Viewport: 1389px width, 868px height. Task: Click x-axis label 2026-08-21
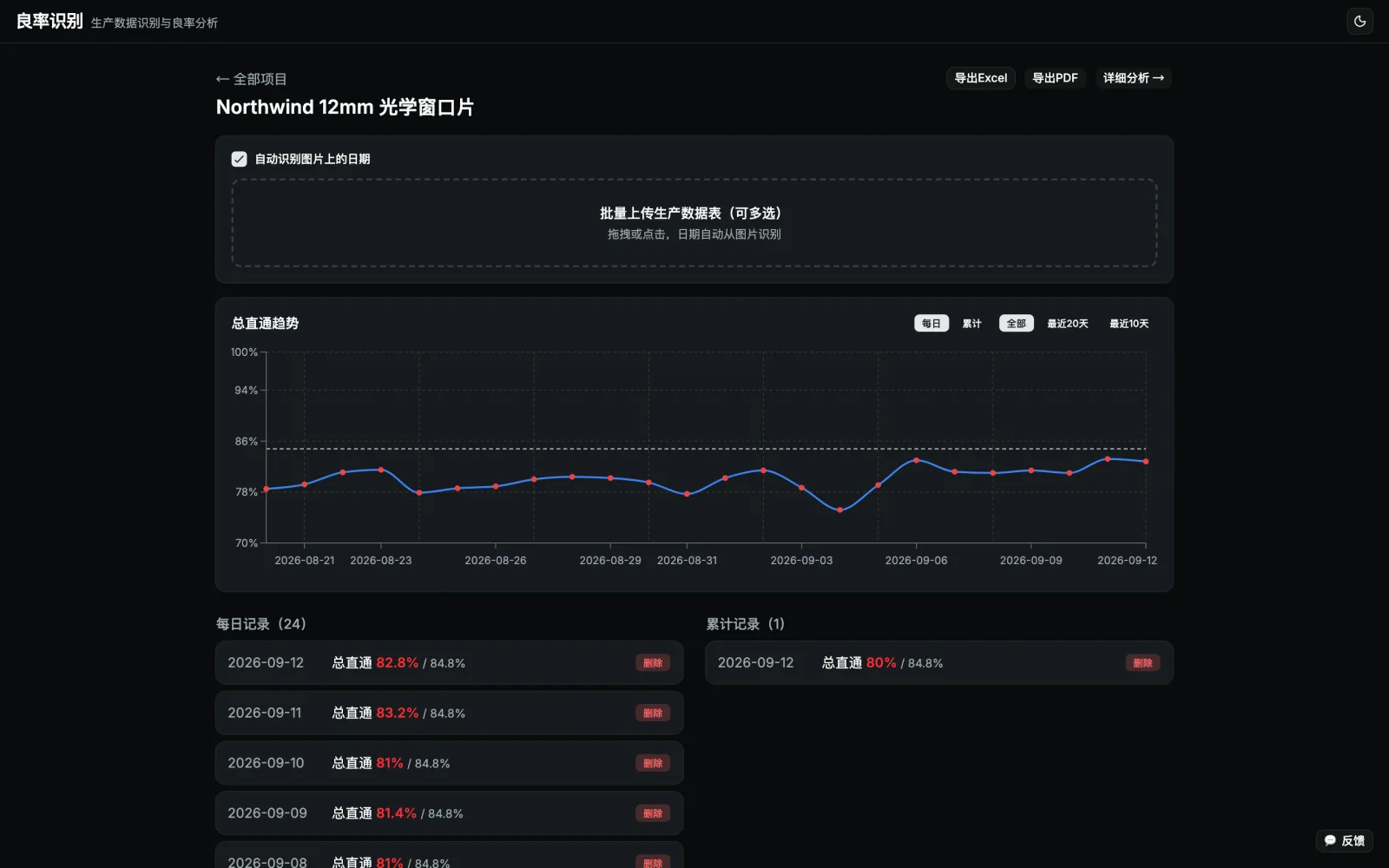(305, 561)
